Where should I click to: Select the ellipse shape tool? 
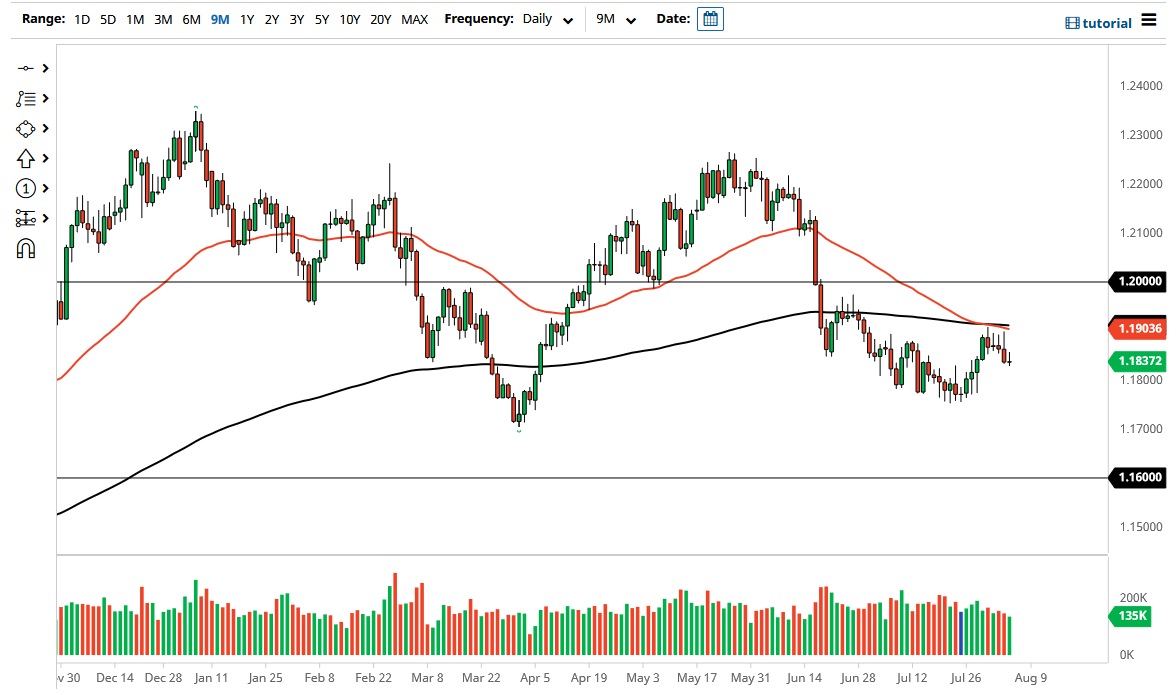[26, 128]
